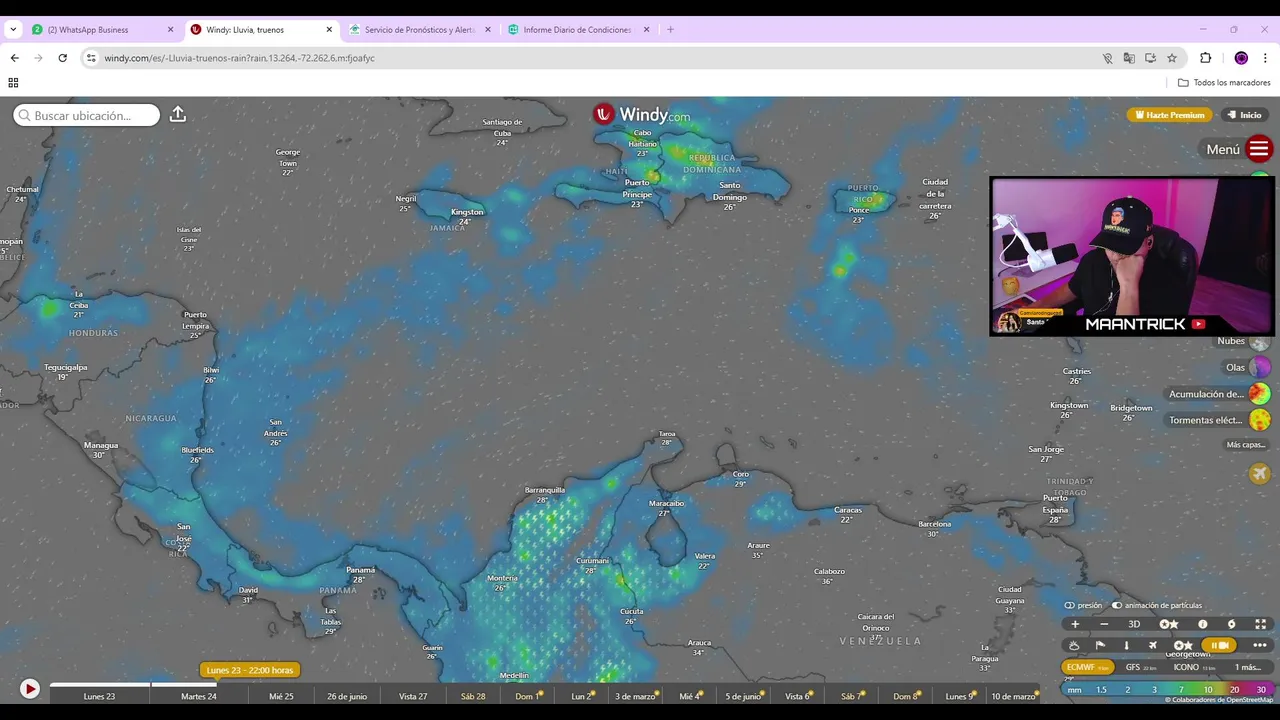The height and width of the screenshot is (720, 1280).
Task: Click the thermometer temperature icon
Action: [1126, 645]
